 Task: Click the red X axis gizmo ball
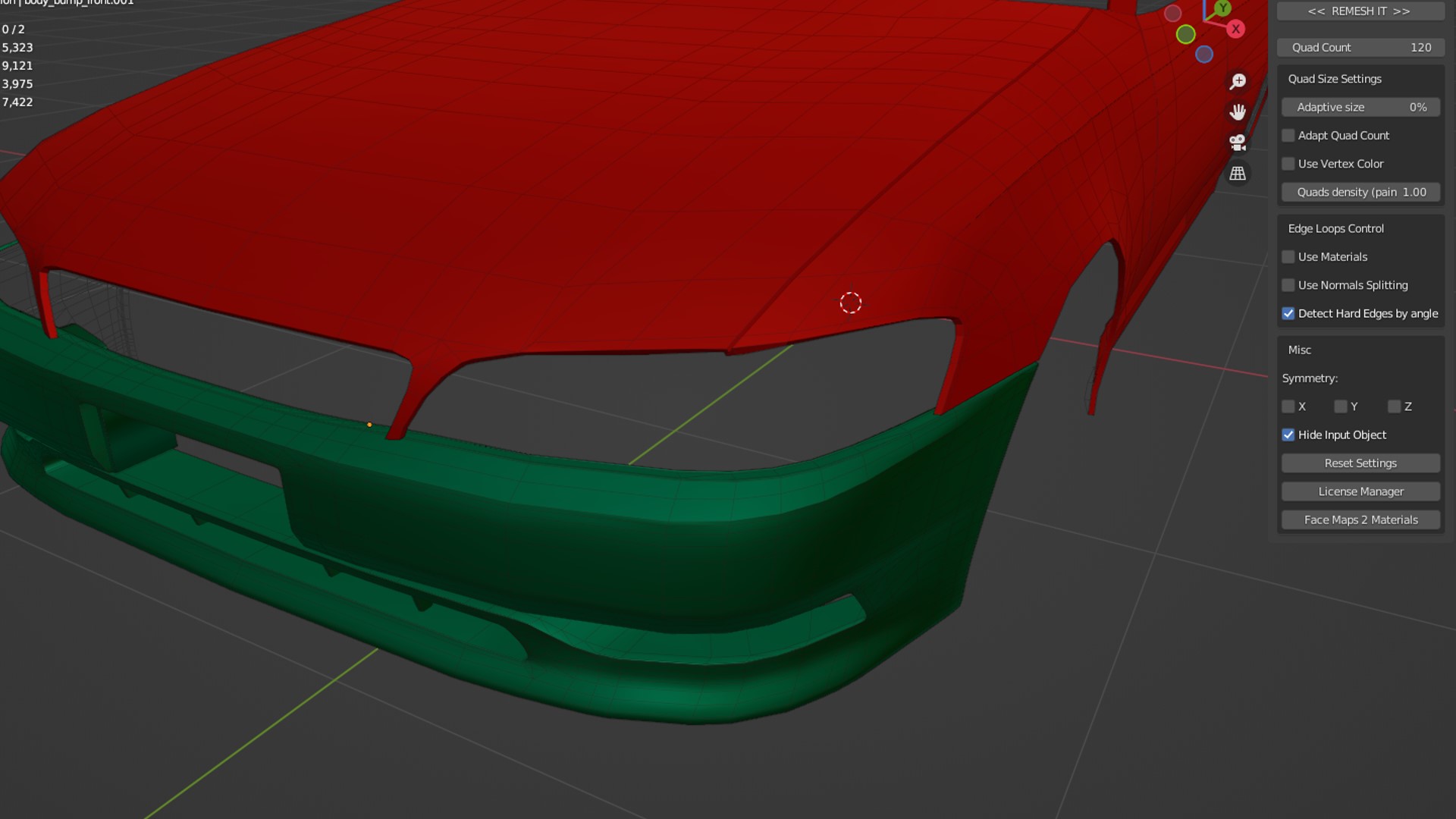[x=1235, y=29]
